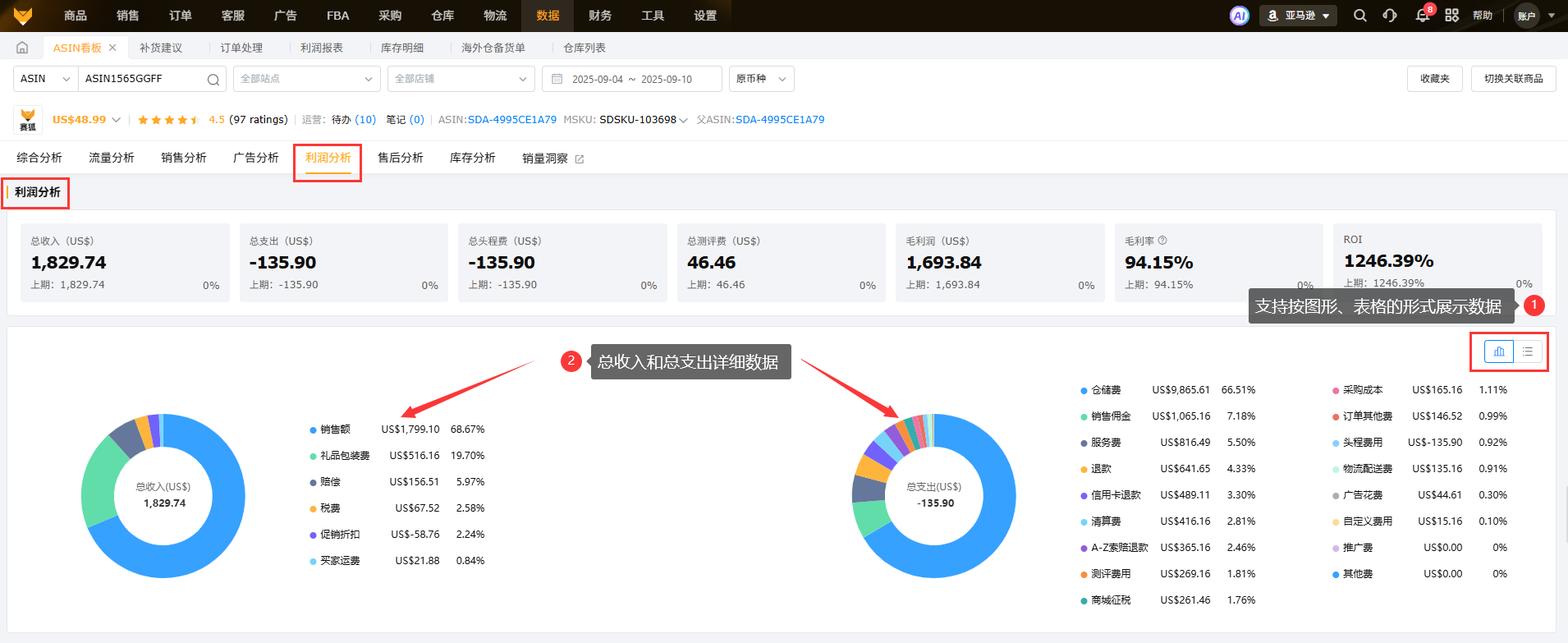This screenshot has height=643, width=1568.
Task: Click the 切换关联商品 button
Action: 1513,79
